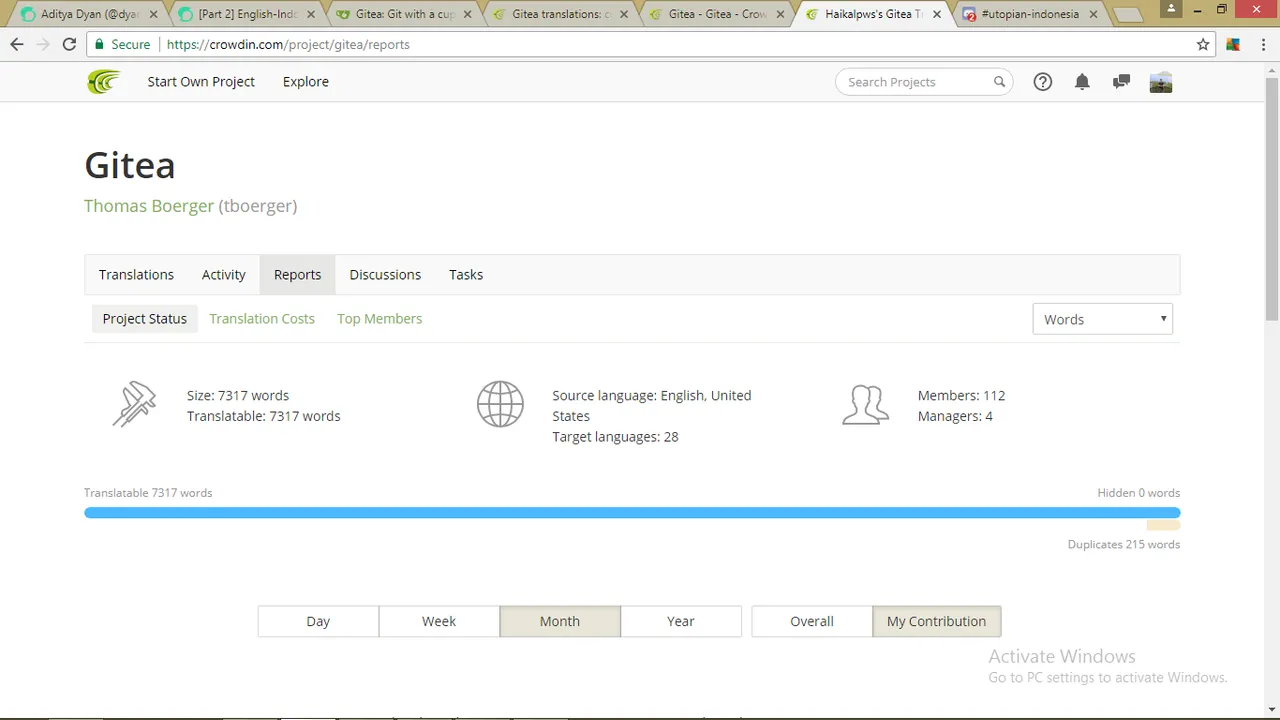
Task: Open the Translation Costs report
Action: [x=262, y=318]
